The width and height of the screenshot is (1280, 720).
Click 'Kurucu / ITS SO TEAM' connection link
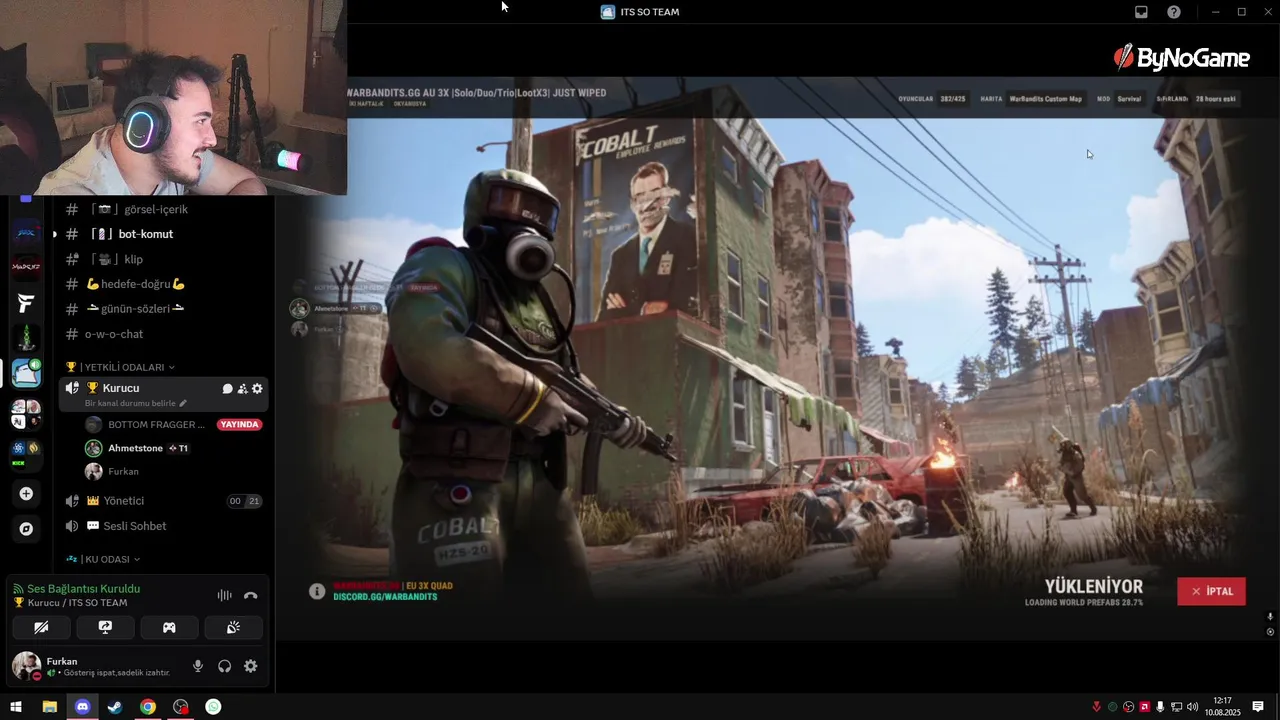click(77, 603)
